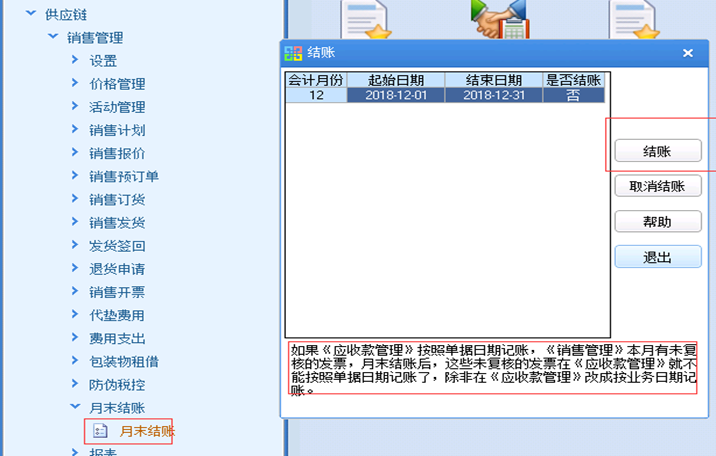Screen dimensions: 716x456
Task: Open 销售开票 in the sidebar
Action: (117, 292)
